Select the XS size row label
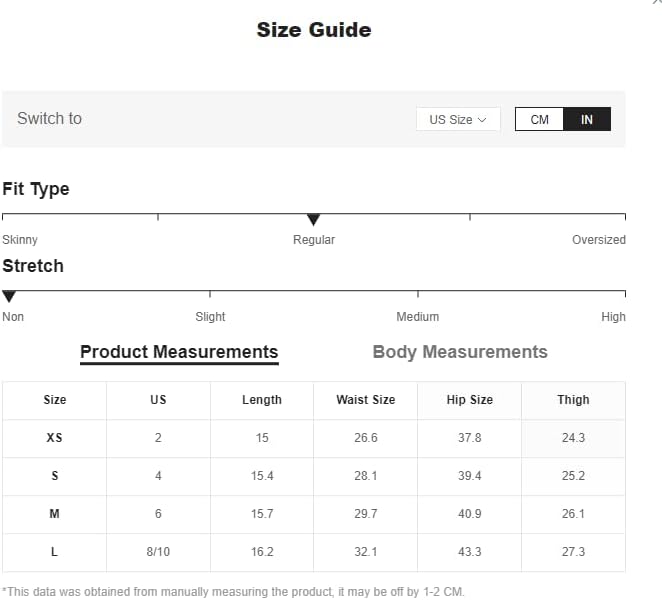This screenshot has width=662, height=600. (54, 438)
